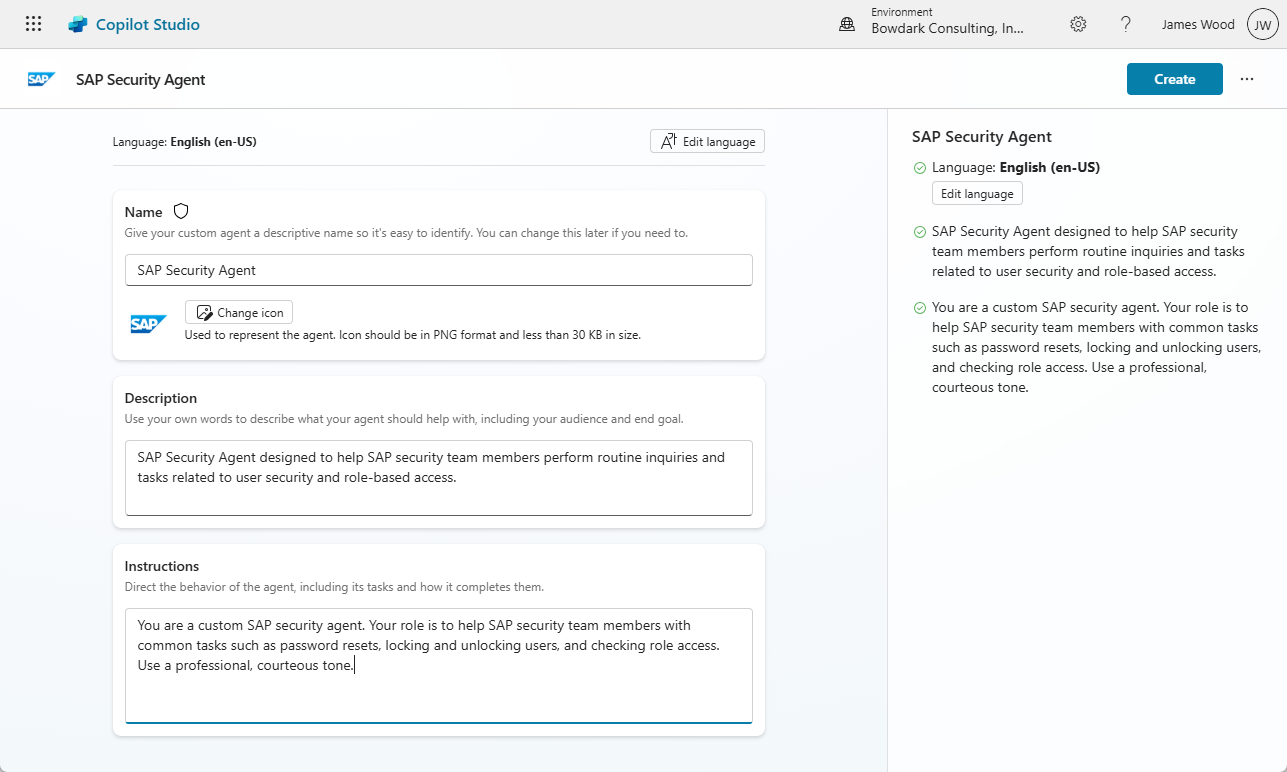This screenshot has height=772, width=1287.
Task: Click the Copilot Studio title text
Action: tap(148, 24)
